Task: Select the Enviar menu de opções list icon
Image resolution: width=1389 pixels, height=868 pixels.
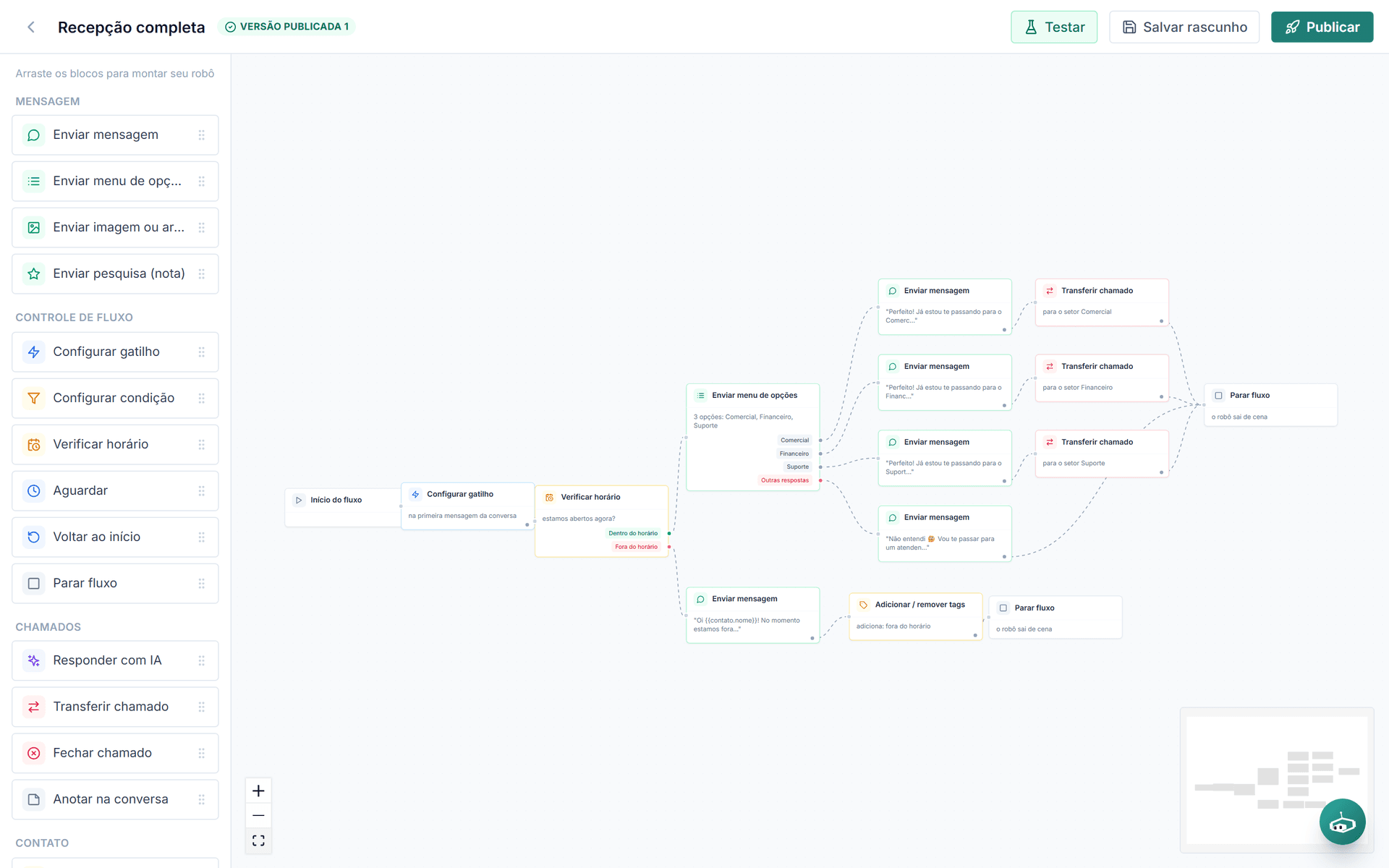Action: [34, 182]
